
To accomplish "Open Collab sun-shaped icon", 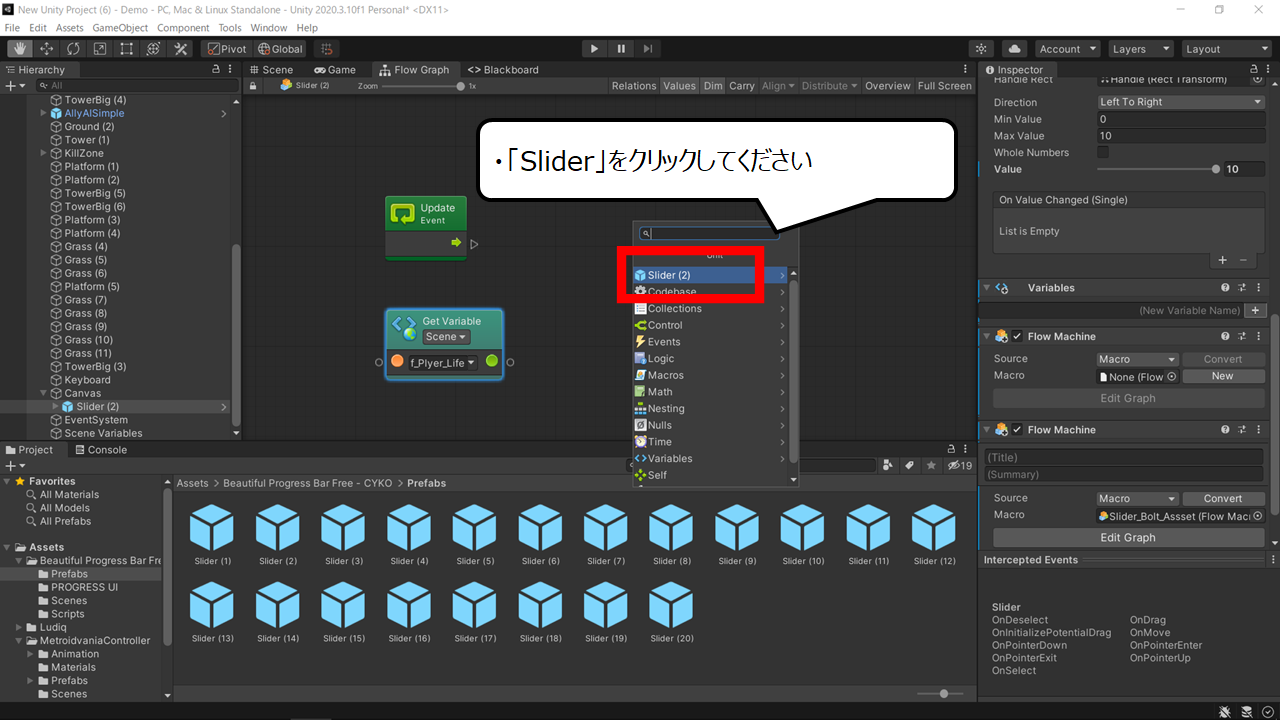I will (982, 49).
